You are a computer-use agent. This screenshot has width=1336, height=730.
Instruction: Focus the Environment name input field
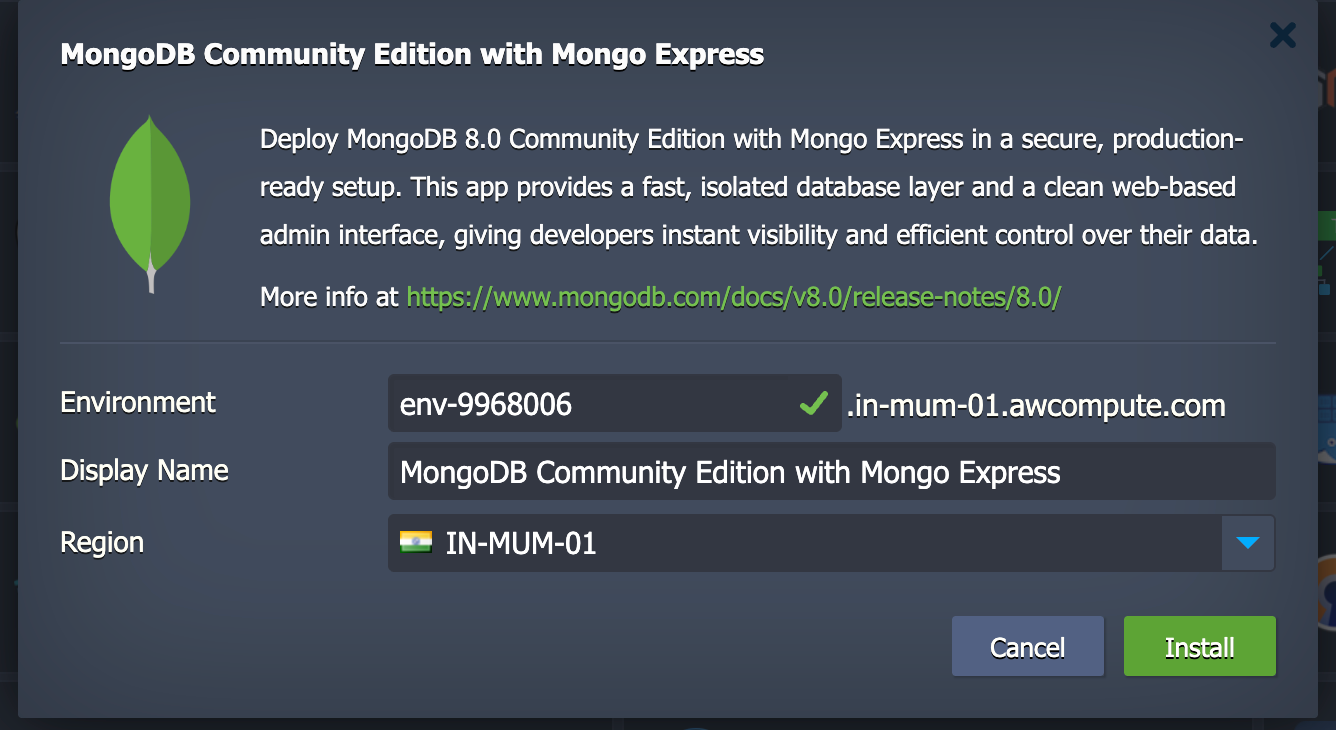[x=590, y=404]
